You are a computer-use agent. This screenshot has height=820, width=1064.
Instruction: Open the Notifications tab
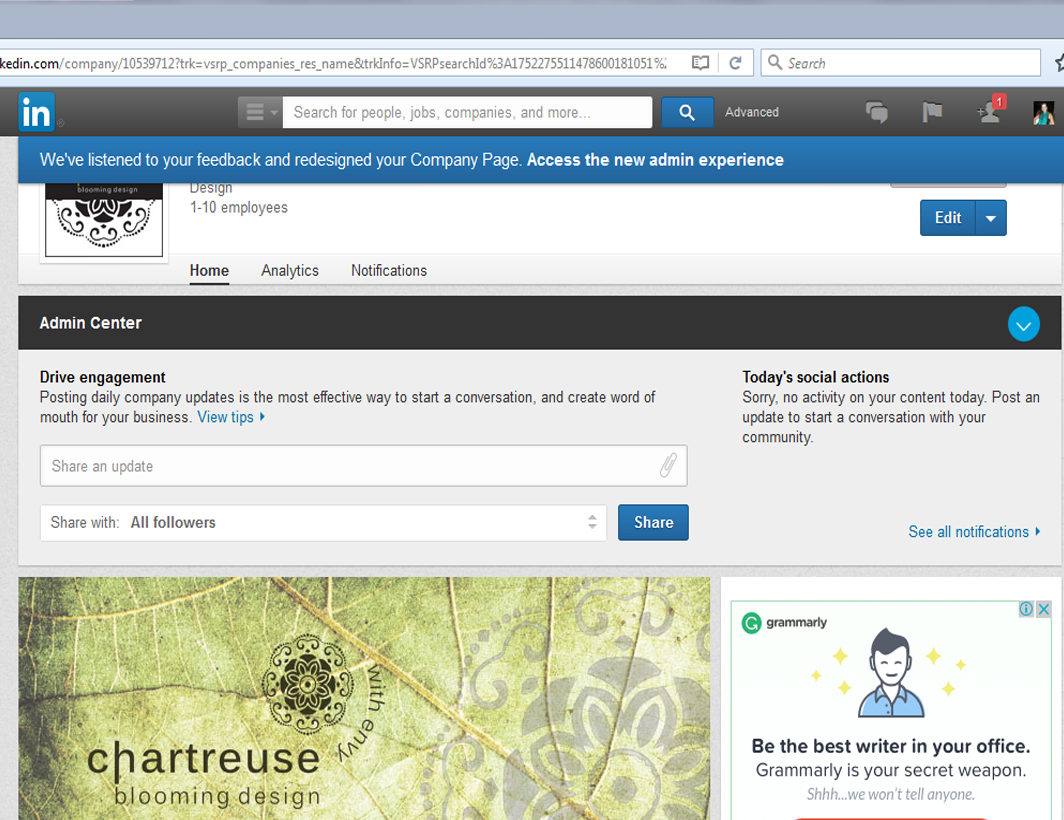pyautogui.click(x=388, y=271)
